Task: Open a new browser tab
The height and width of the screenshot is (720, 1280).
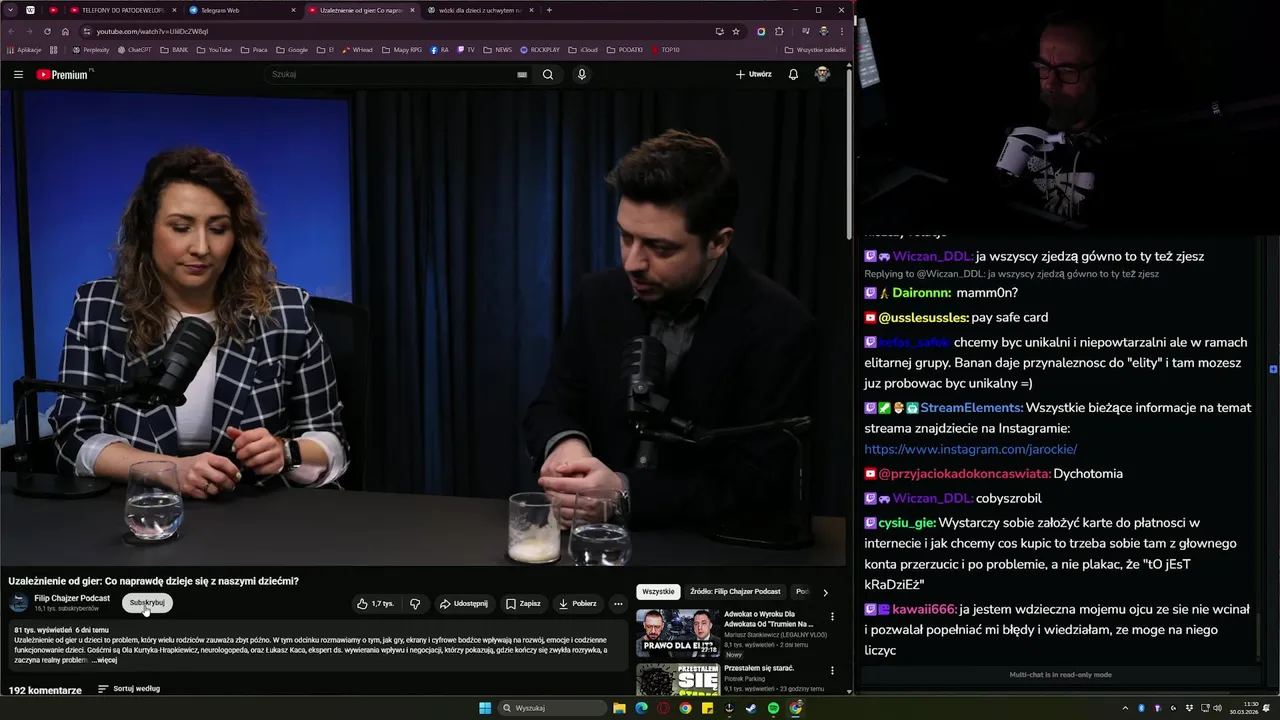Action: click(549, 10)
